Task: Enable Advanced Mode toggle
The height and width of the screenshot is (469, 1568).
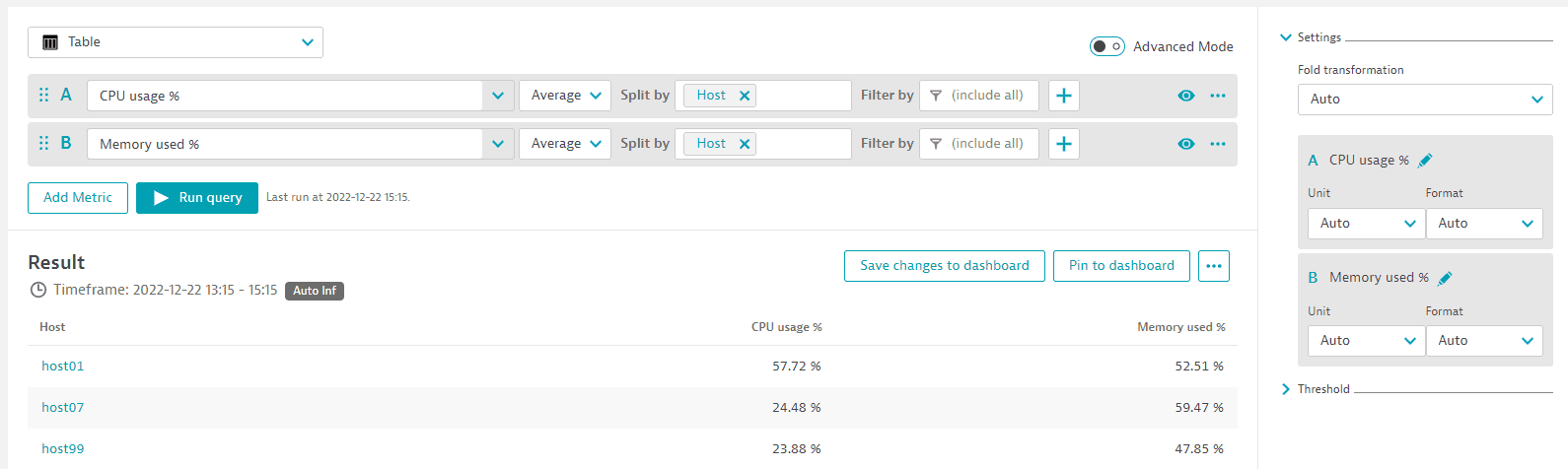Action: [1106, 46]
